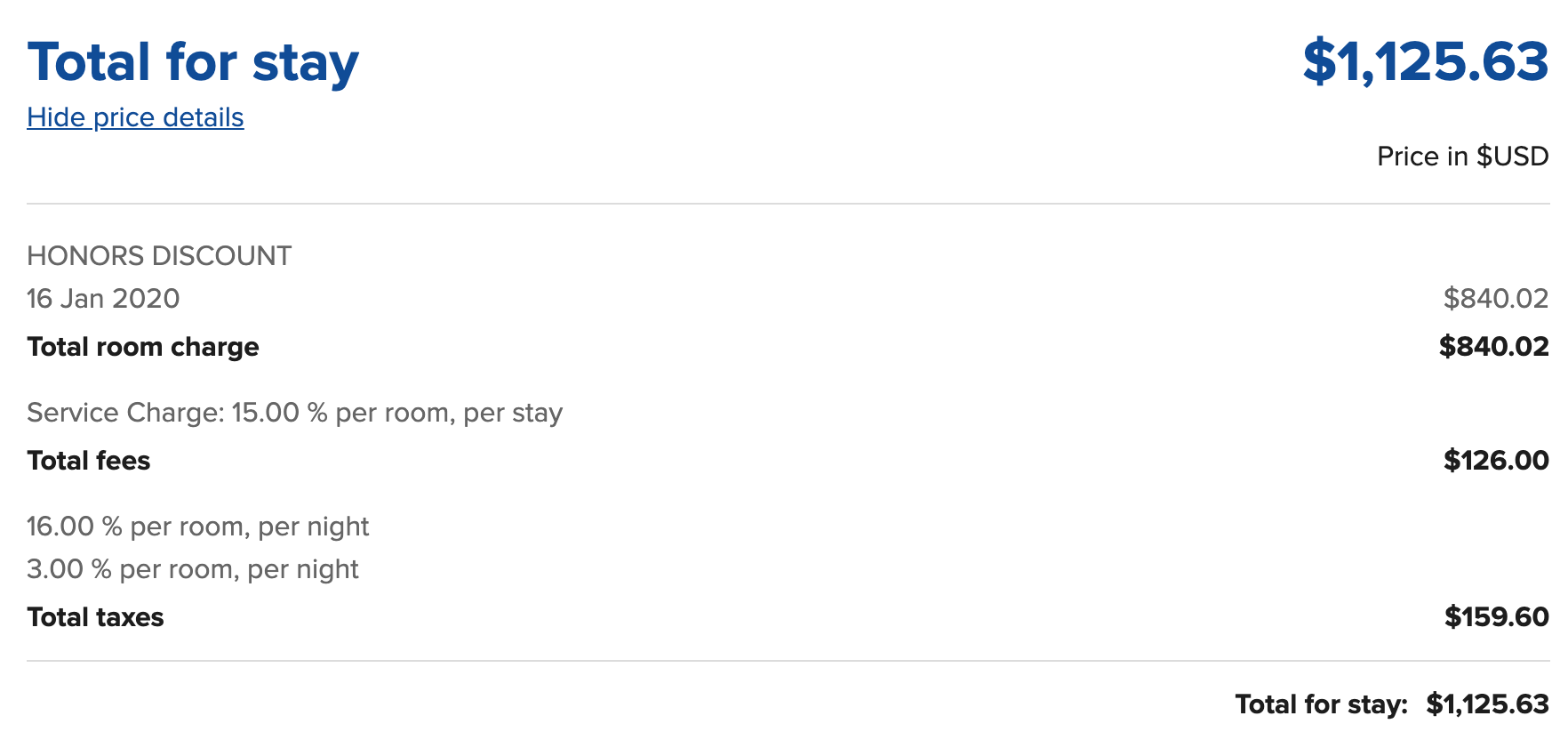Select the Total room charge label
Viewport: 1568px width, 740px height.
(x=143, y=347)
